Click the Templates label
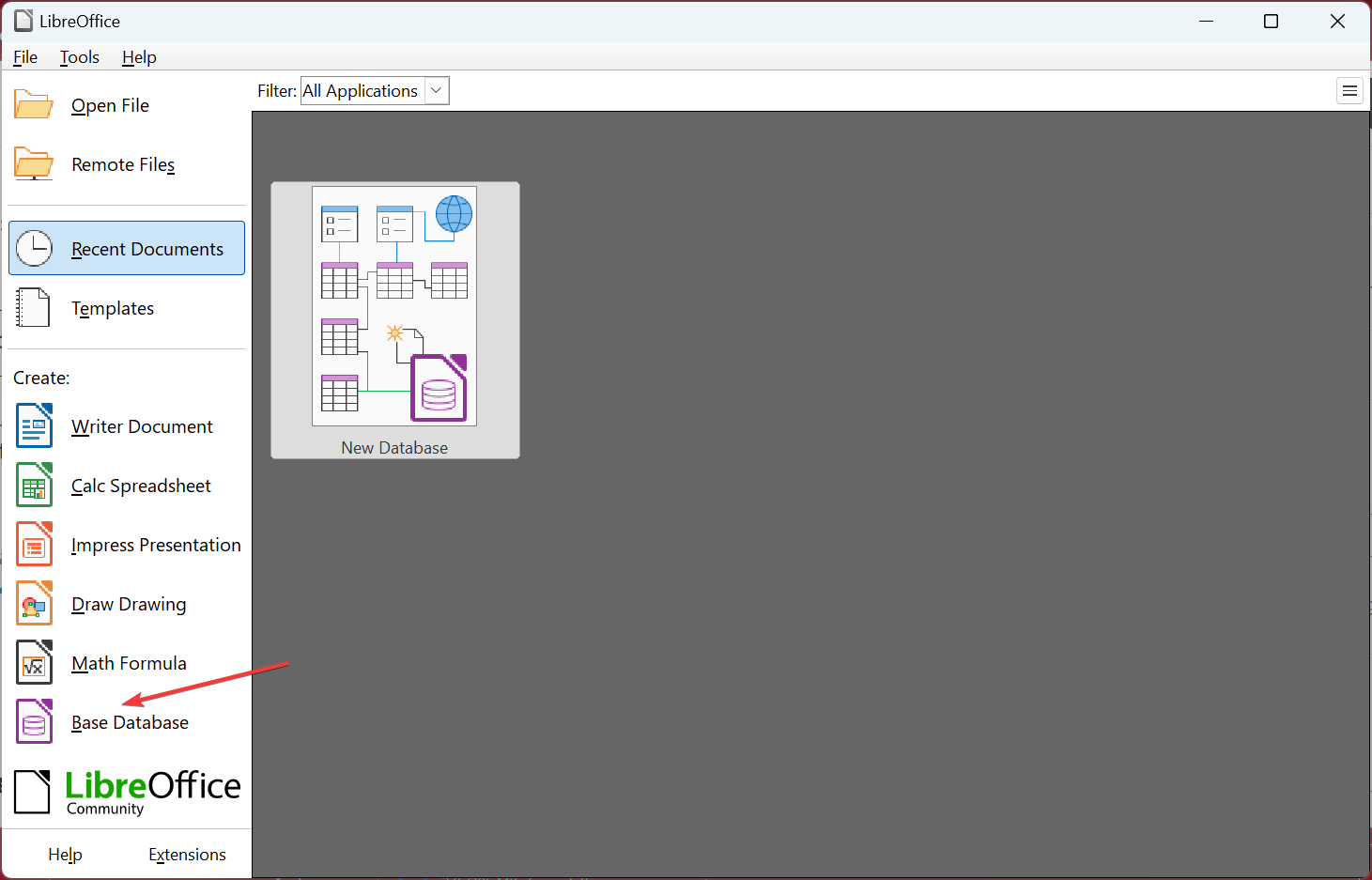Image resolution: width=1372 pixels, height=880 pixels. click(113, 308)
